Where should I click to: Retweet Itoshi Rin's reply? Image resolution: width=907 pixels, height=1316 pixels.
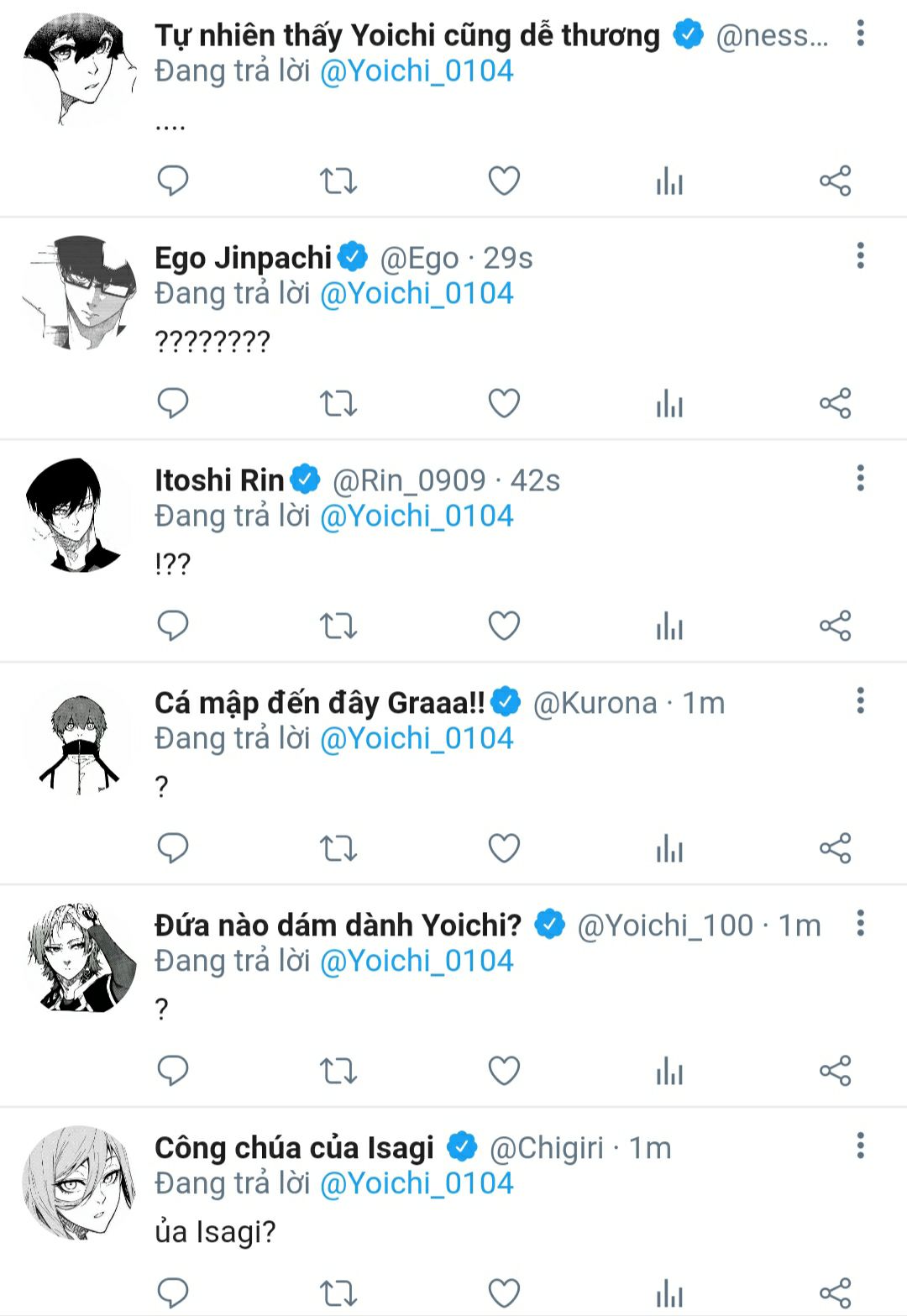[338, 626]
